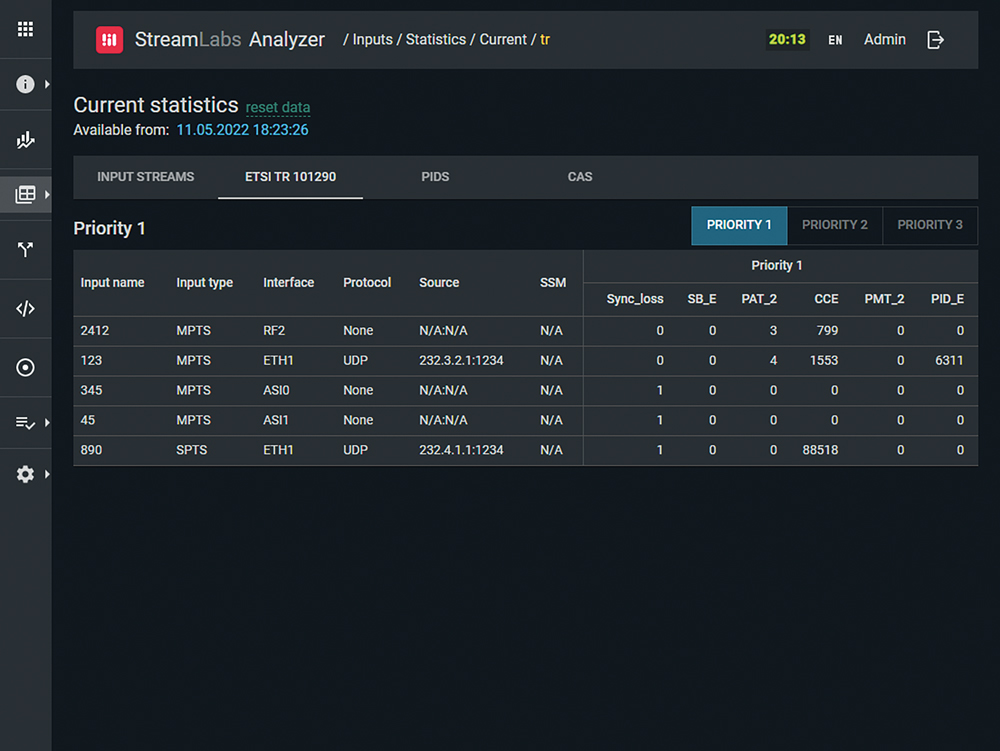The width and height of the screenshot is (1000, 751).
Task: Select input name 2412 row
Action: tap(526, 331)
